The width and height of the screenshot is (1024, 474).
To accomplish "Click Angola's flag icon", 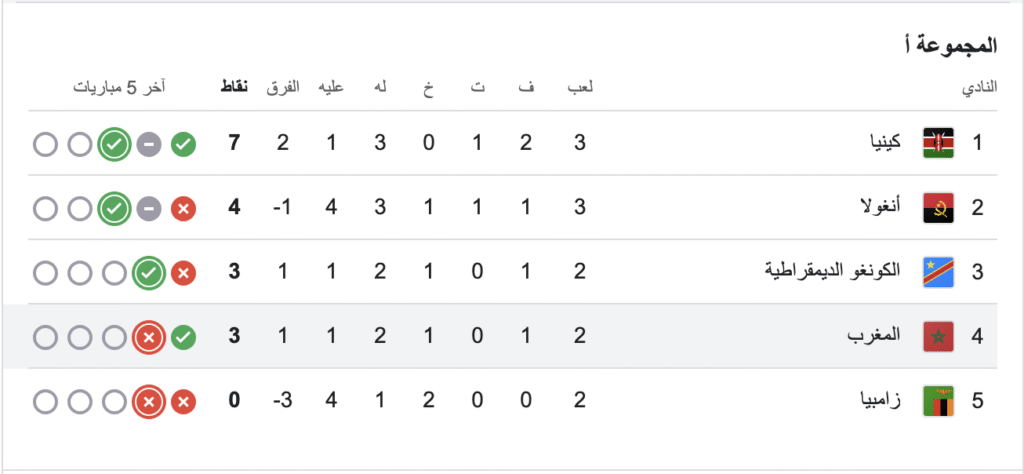I will (x=938, y=208).
